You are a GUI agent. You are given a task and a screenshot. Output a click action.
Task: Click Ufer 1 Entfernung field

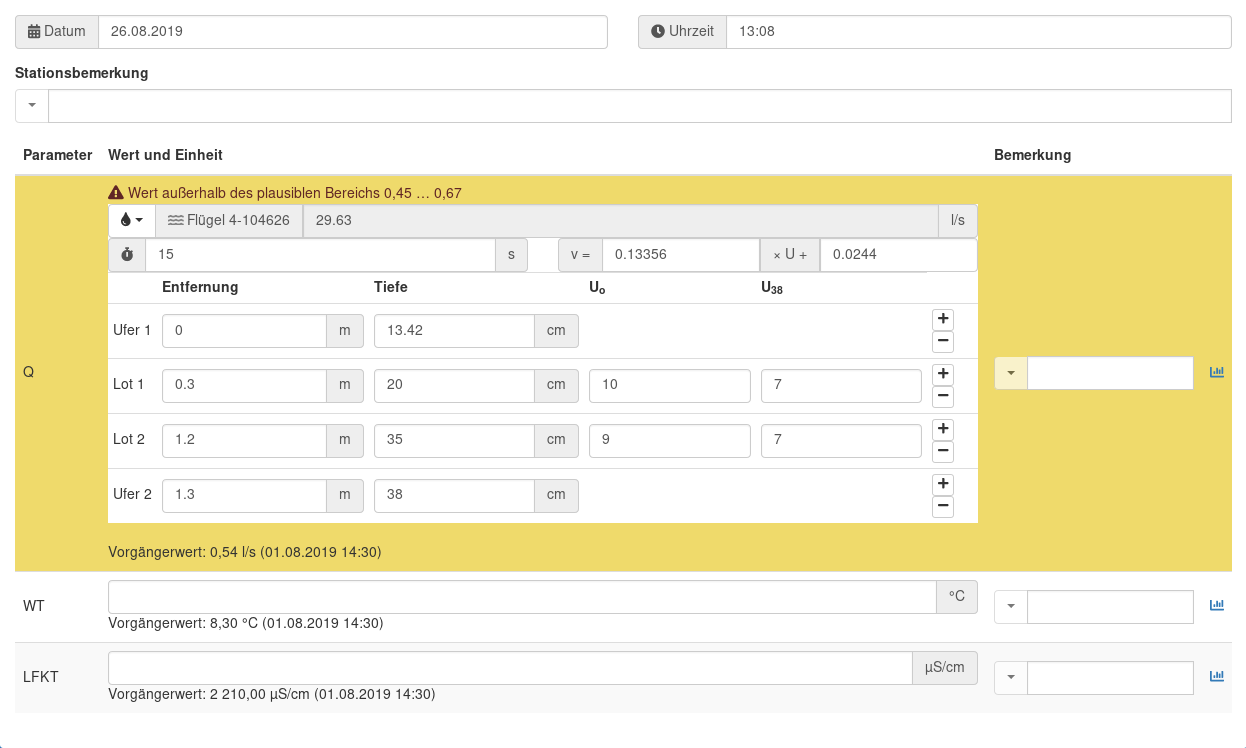coord(245,331)
